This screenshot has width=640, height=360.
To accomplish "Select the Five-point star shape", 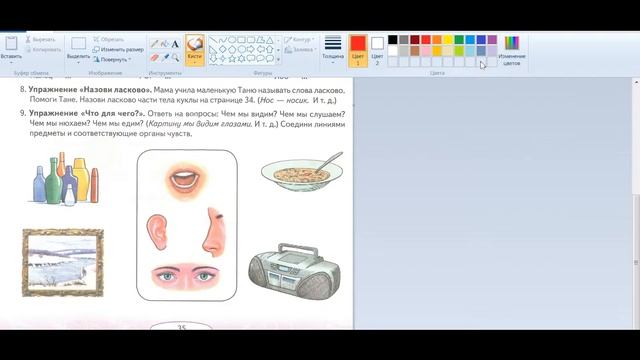I will pos(232,59).
